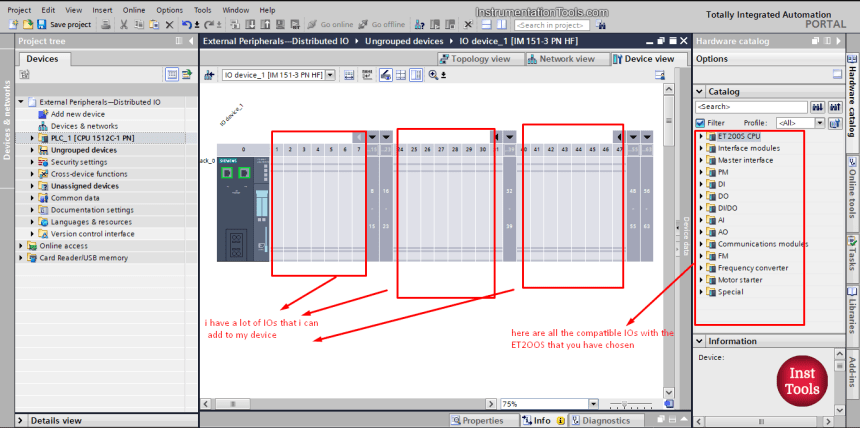Click catalog search upwards icon
860x428 pixels.
tap(835, 107)
